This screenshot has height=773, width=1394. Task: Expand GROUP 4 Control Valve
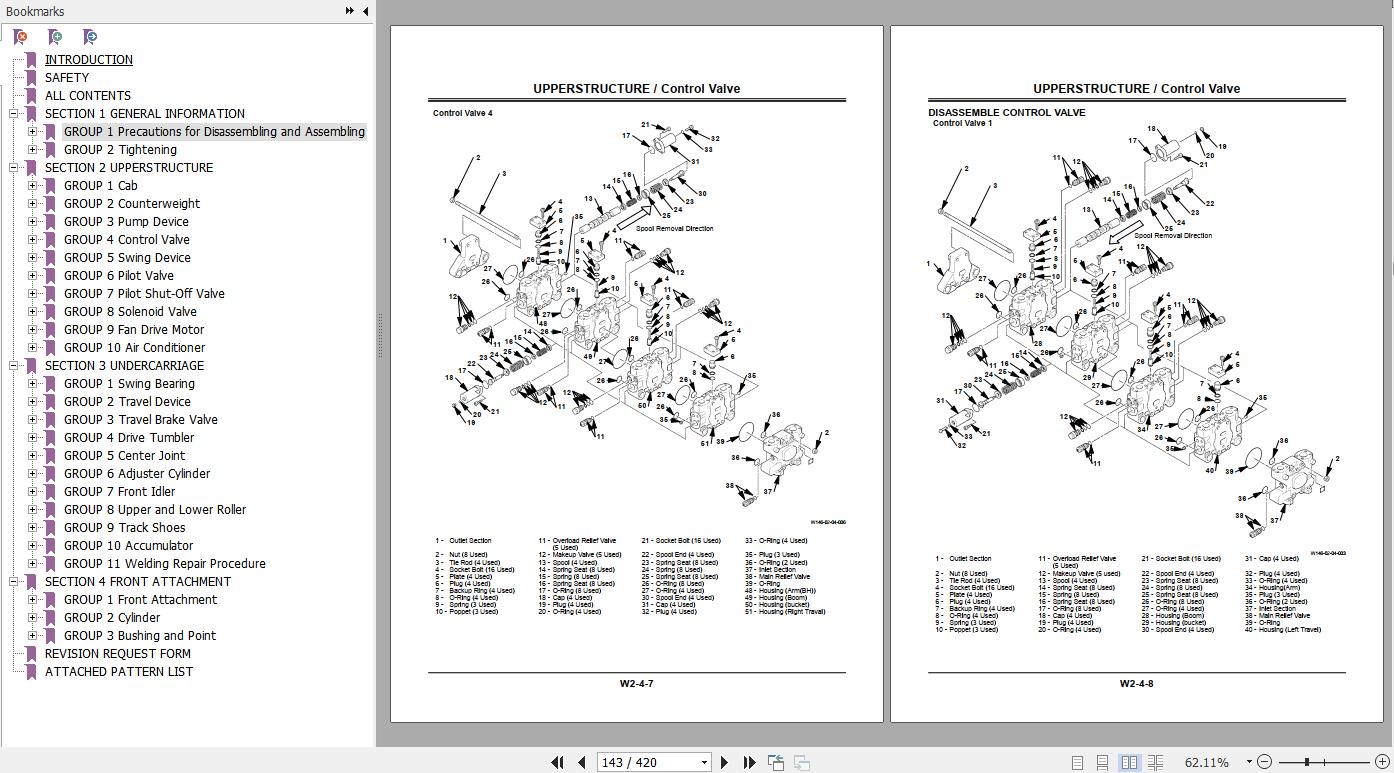[33, 239]
